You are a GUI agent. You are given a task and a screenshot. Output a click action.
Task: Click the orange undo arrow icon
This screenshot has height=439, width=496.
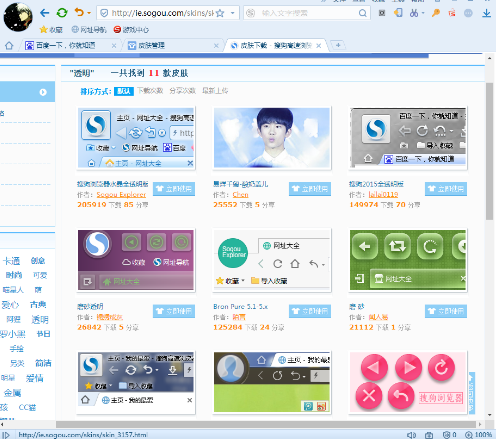pyautogui.click(x=79, y=13)
